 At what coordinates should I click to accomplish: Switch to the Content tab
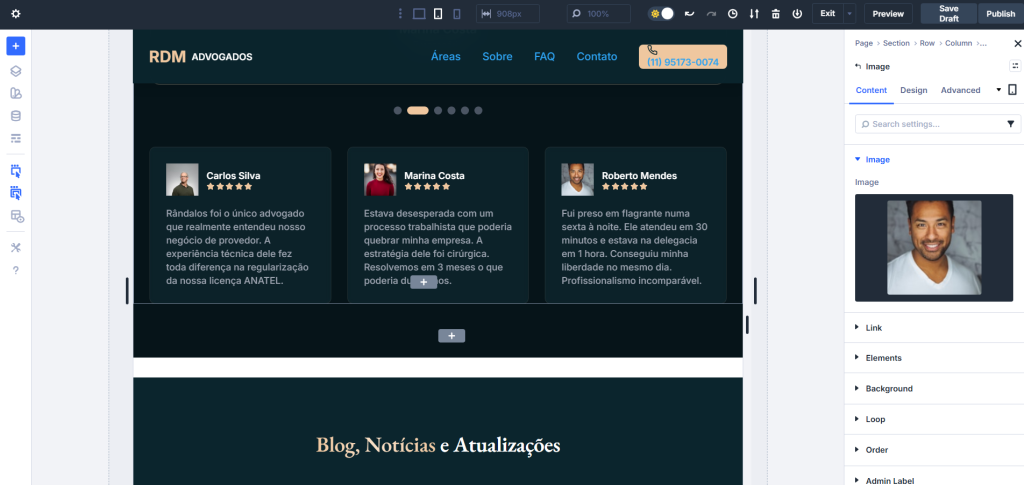pyautogui.click(x=871, y=90)
